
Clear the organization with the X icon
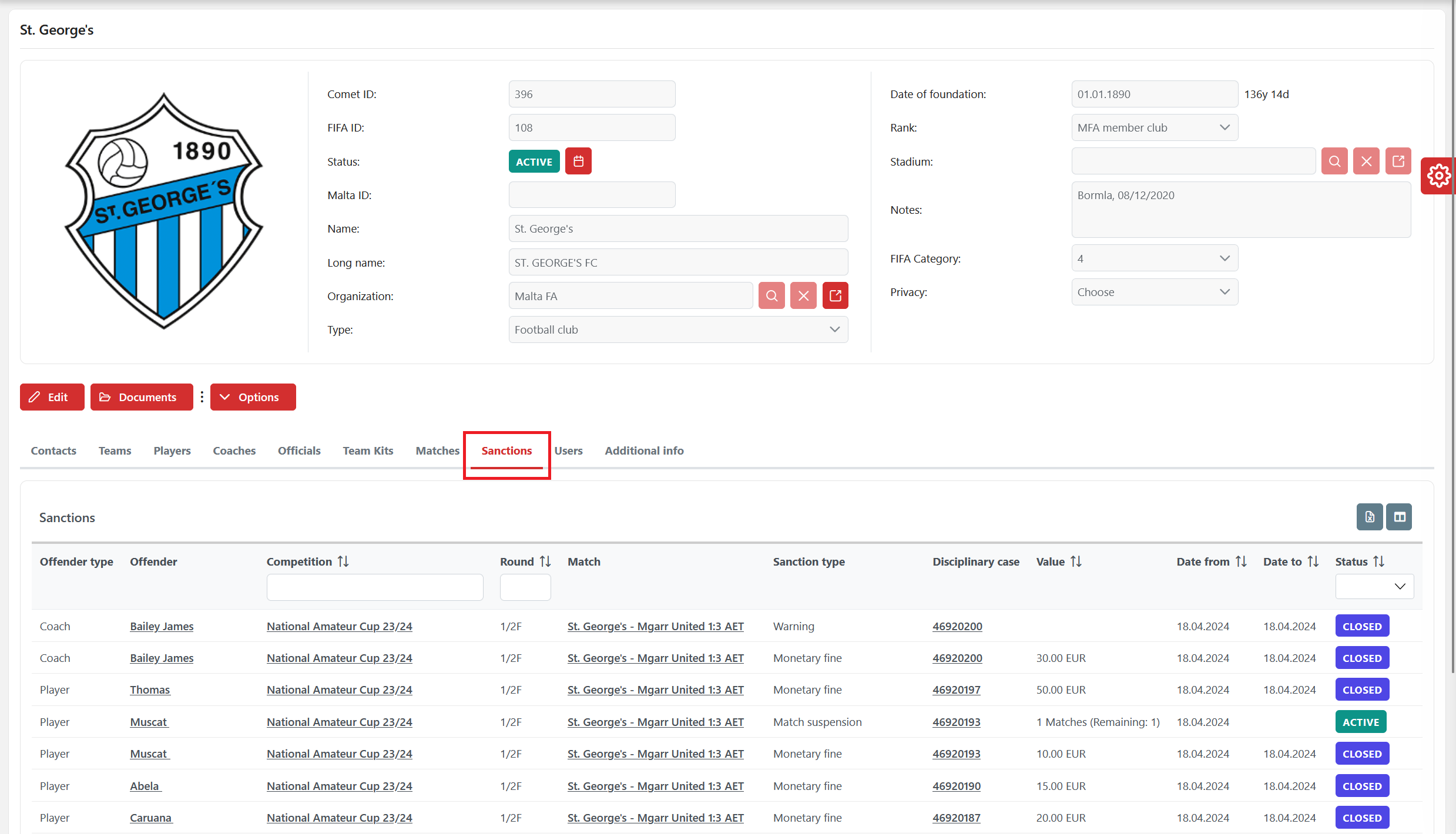(x=803, y=296)
